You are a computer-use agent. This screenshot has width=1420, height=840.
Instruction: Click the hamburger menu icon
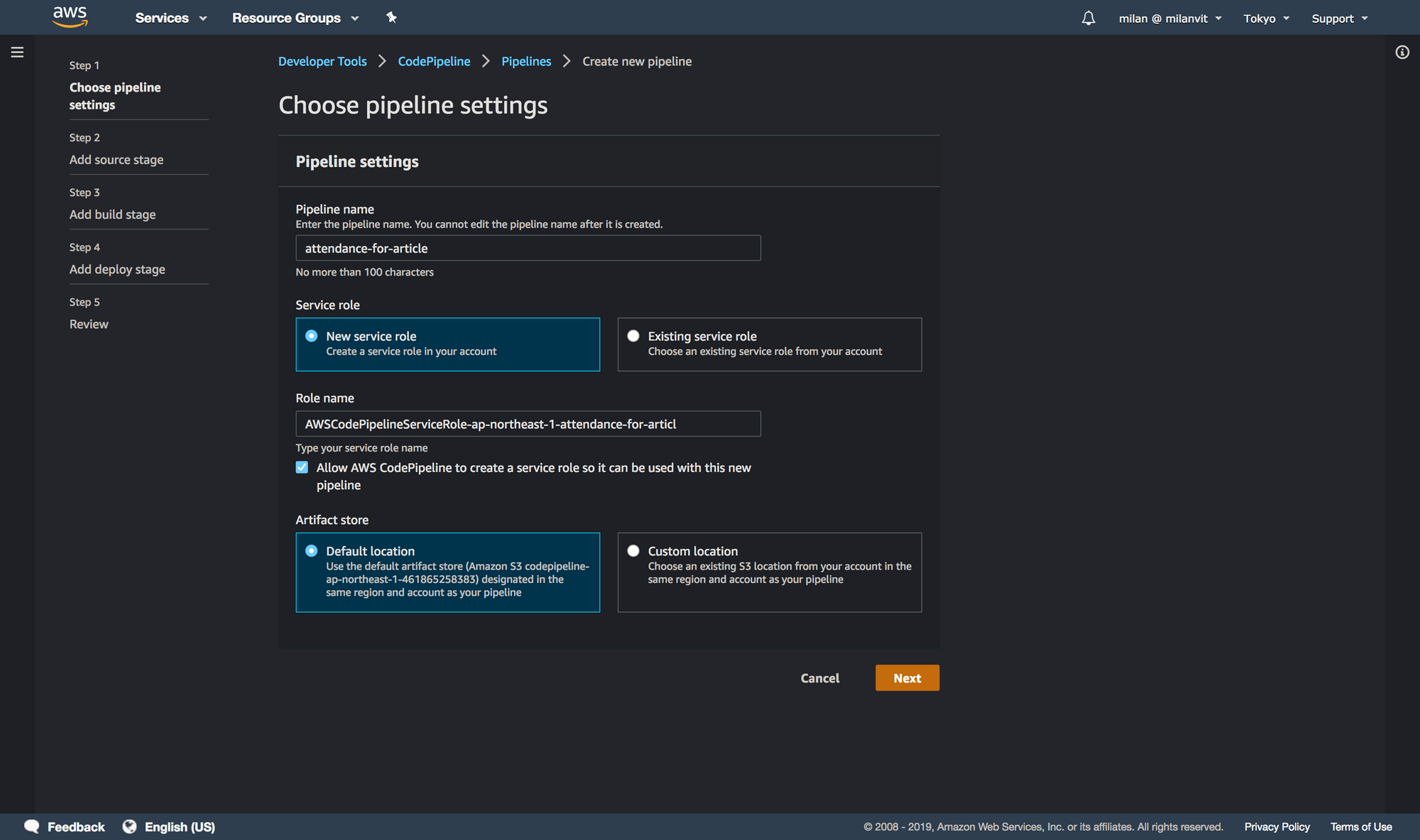[x=17, y=52]
